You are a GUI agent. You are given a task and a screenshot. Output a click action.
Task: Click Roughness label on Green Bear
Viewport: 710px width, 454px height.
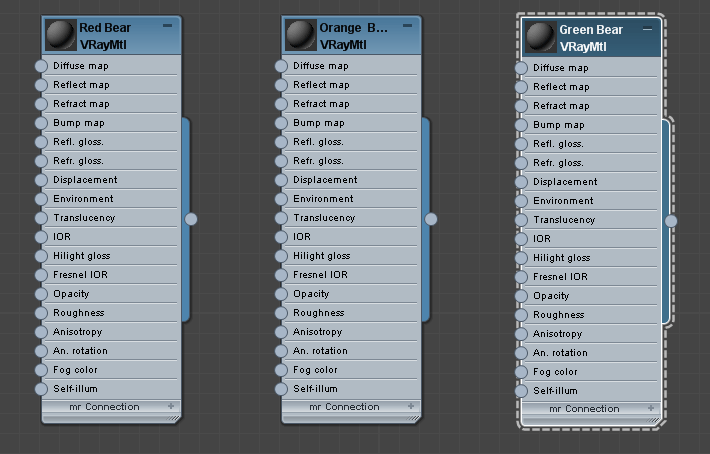click(x=559, y=315)
